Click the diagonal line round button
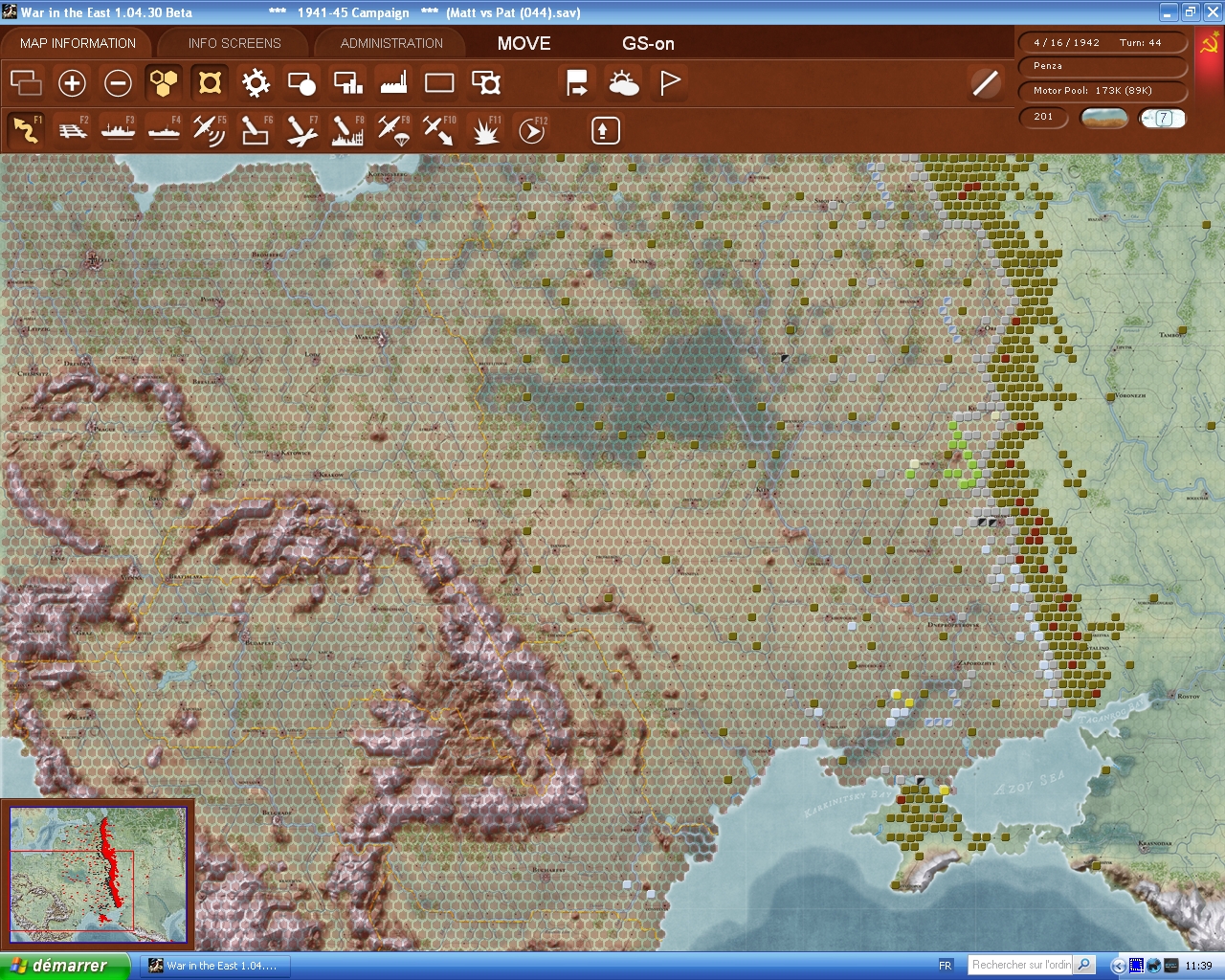 coord(985,83)
